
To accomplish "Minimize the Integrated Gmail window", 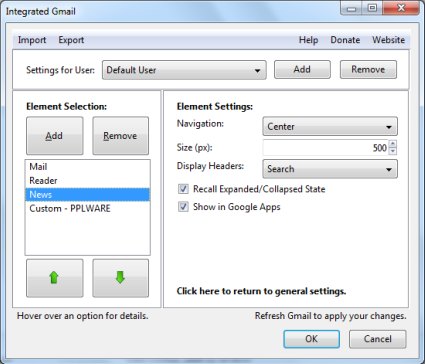I will pyautogui.click(x=351, y=8).
